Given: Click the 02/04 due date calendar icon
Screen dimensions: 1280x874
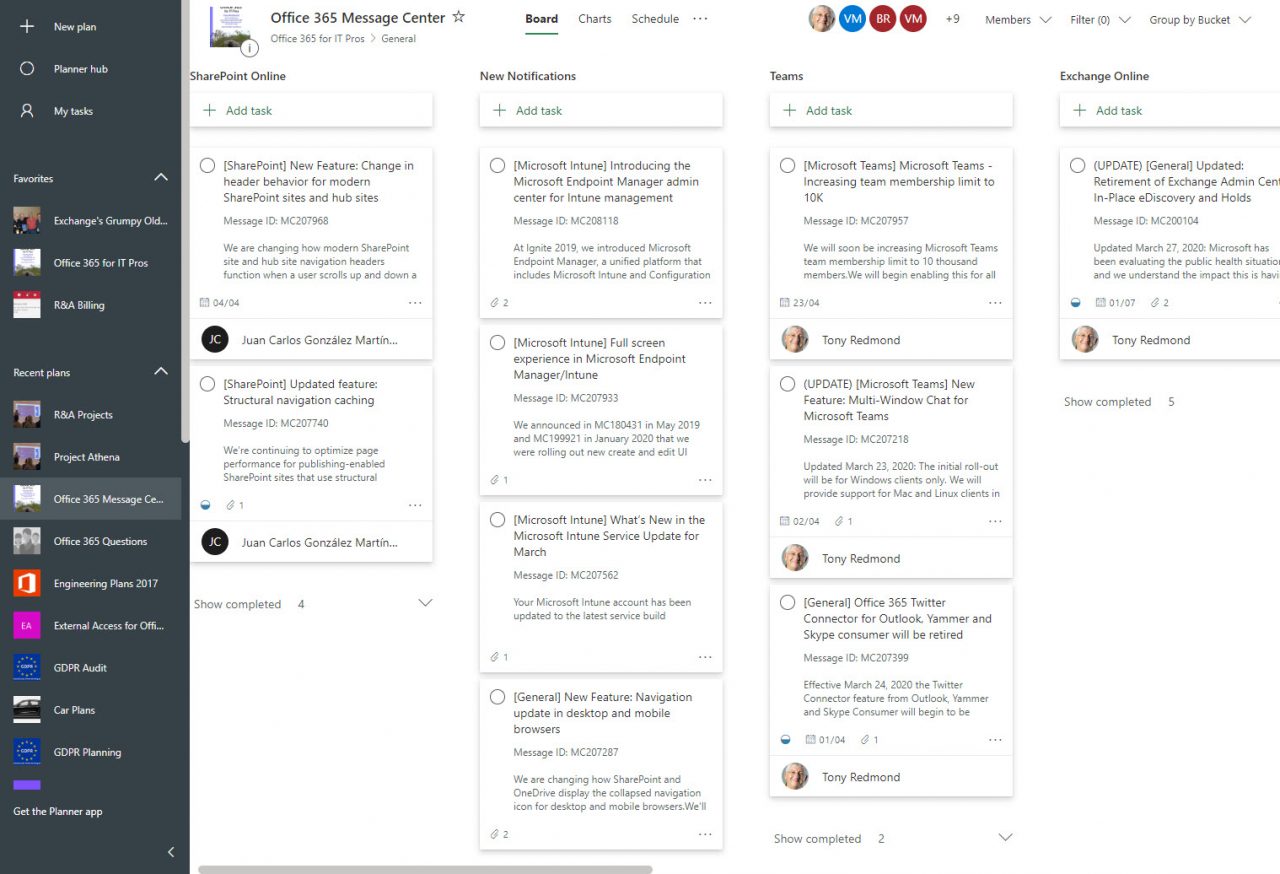Looking at the screenshot, I should (785, 521).
